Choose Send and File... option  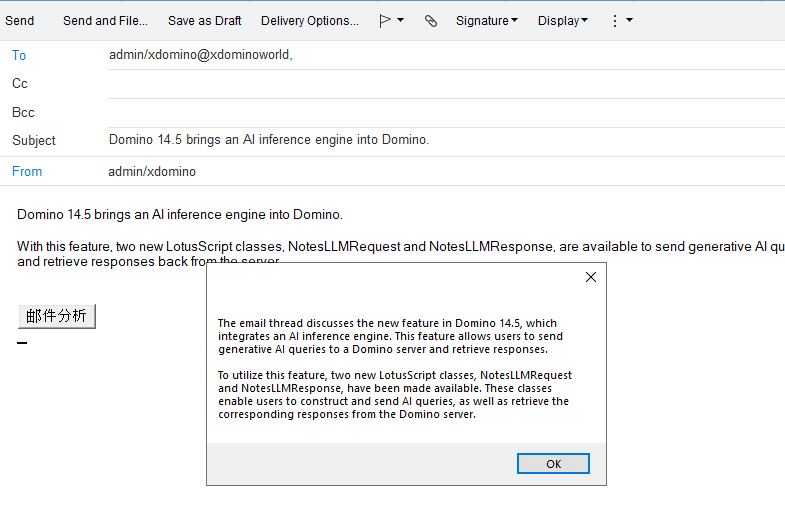coord(105,21)
